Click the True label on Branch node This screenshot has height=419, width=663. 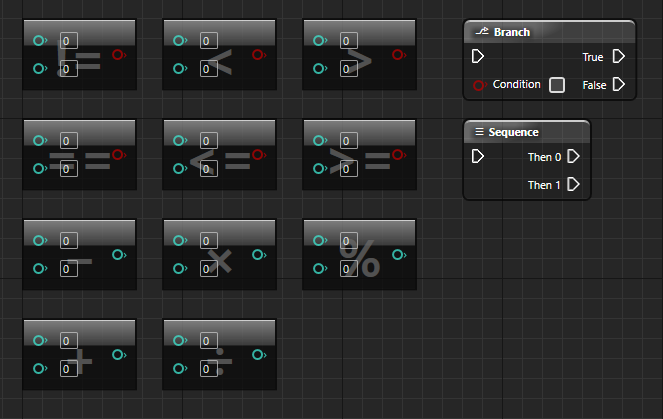coord(592,57)
